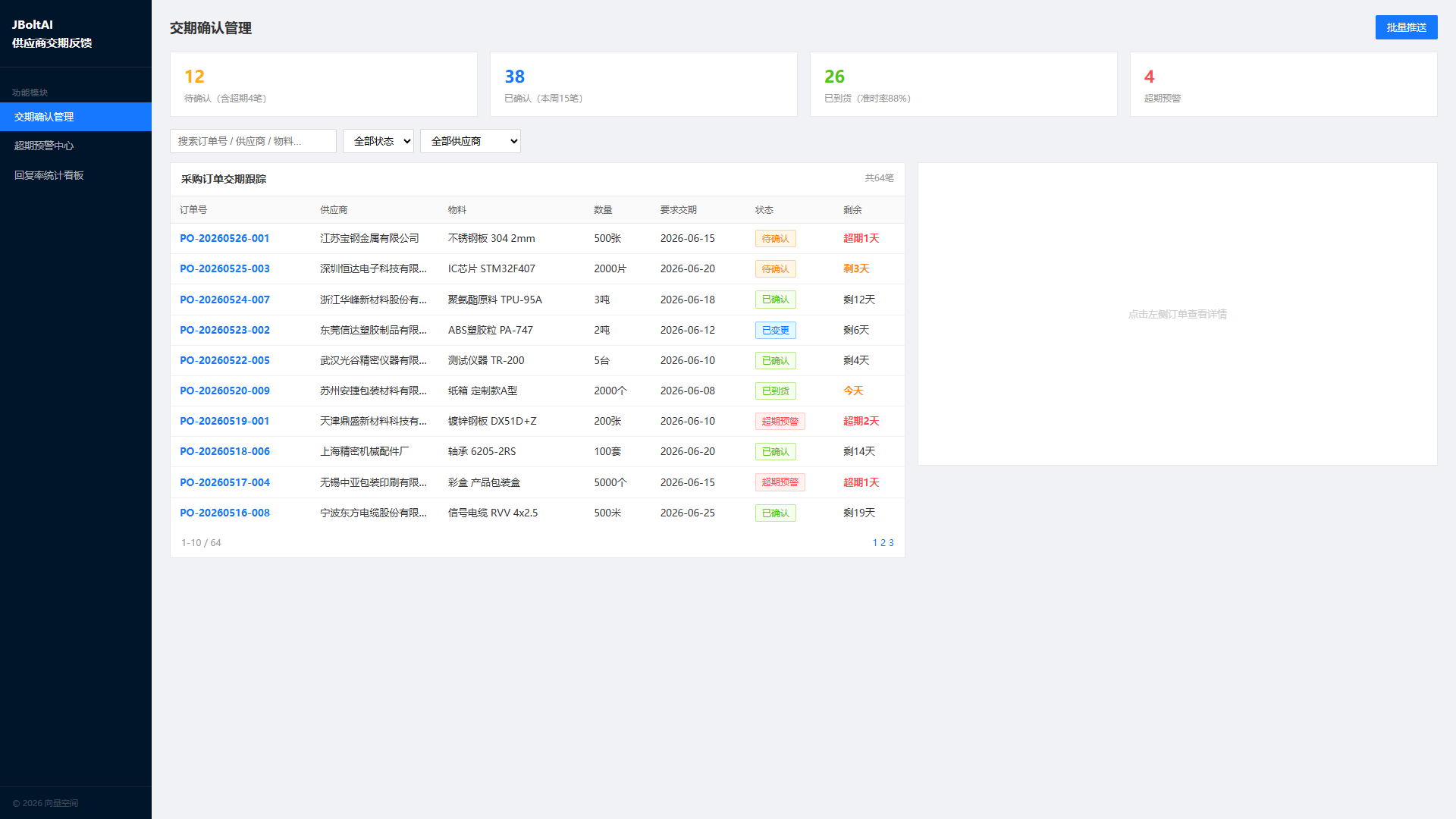The image size is (1456, 819).
Task: Expand the 全部供应商 dropdown
Action: click(470, 141)
